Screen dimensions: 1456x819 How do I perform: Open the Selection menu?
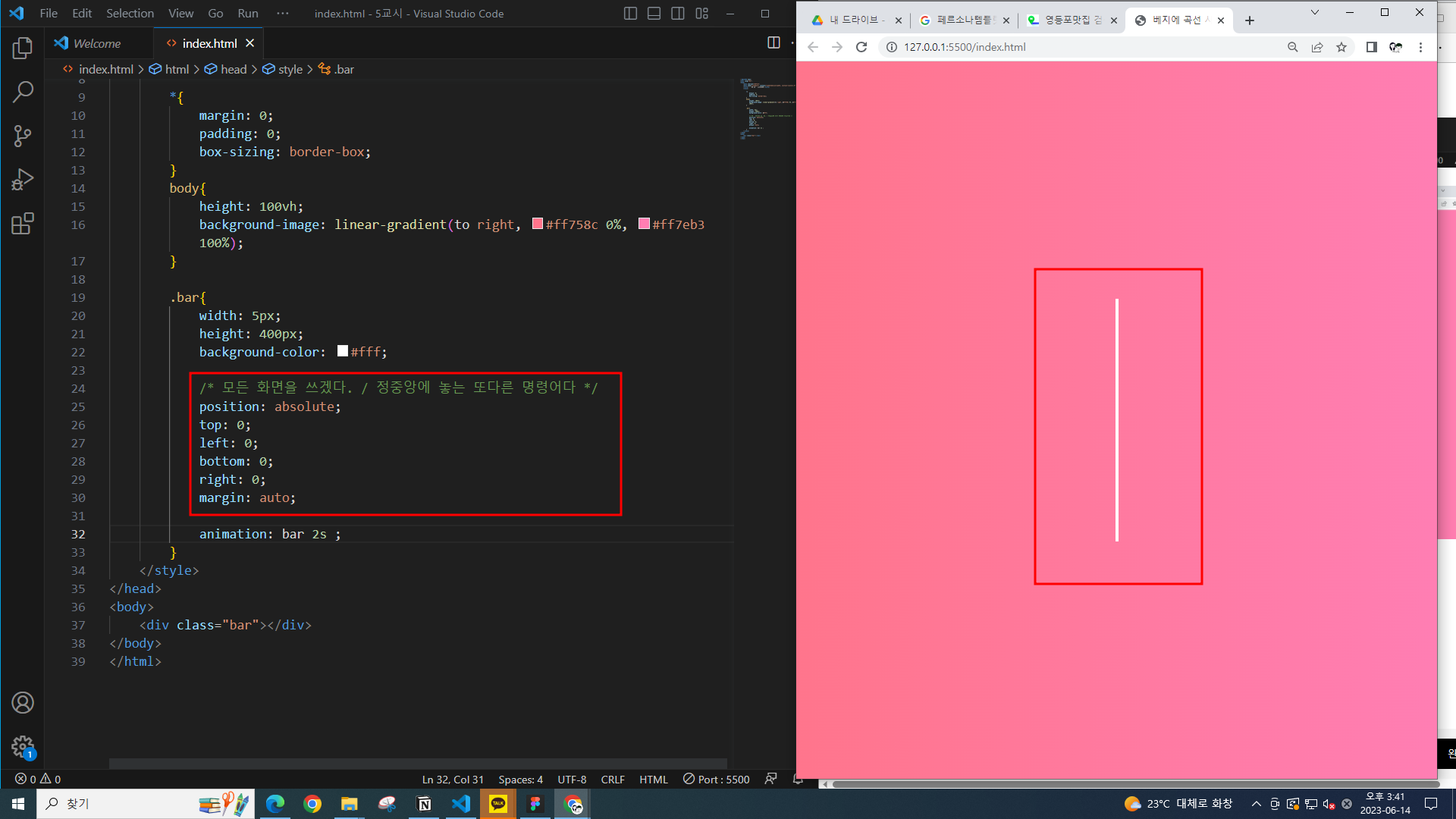coord(130,14)
